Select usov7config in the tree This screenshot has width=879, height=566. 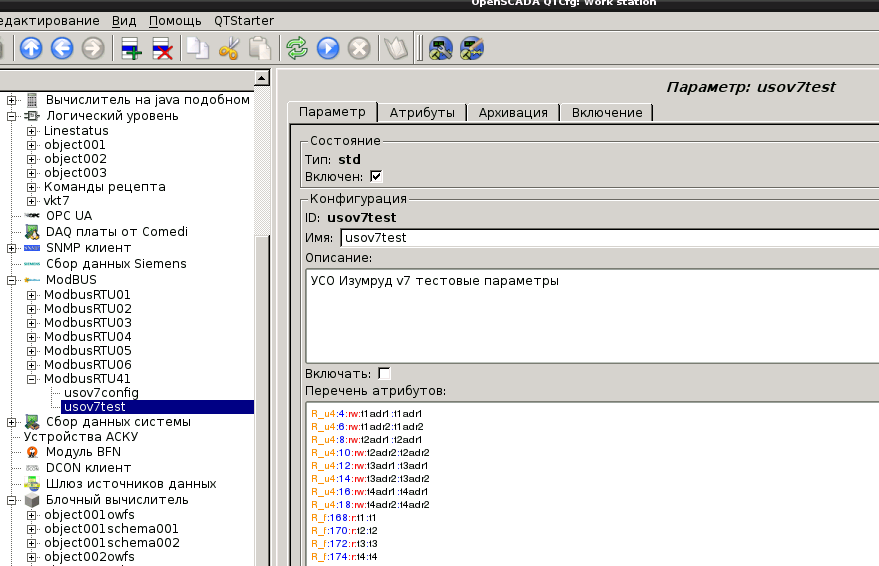(x=101, y=393)
